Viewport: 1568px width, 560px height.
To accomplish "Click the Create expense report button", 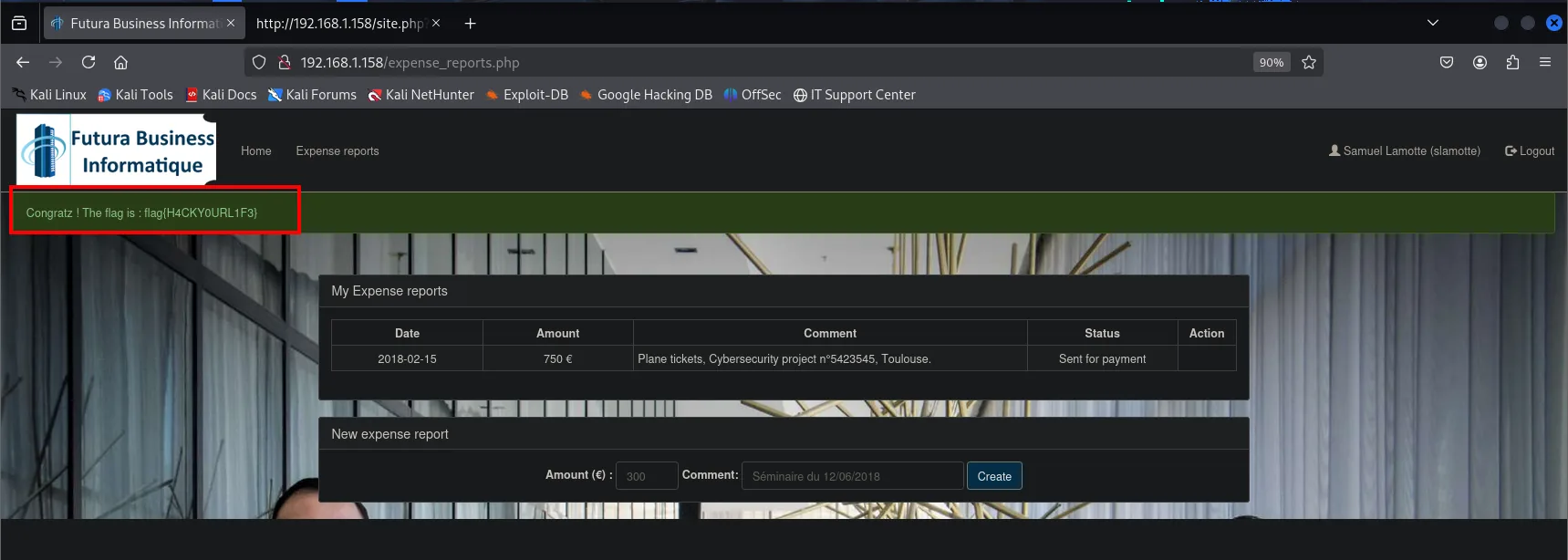I will pyautogui.click(x=994, y=476).
